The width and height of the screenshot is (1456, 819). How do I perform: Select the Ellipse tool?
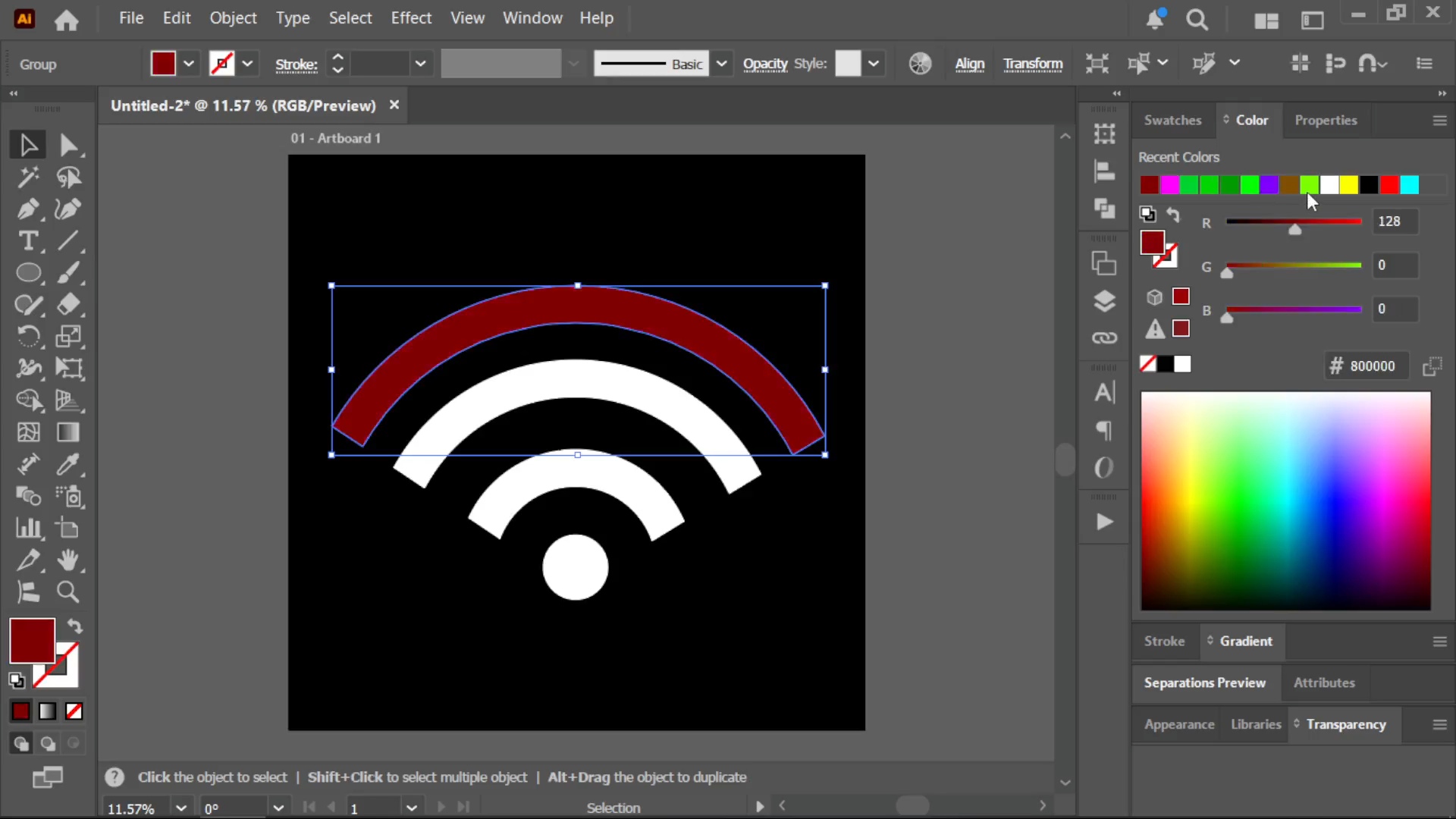pos(28,273)
